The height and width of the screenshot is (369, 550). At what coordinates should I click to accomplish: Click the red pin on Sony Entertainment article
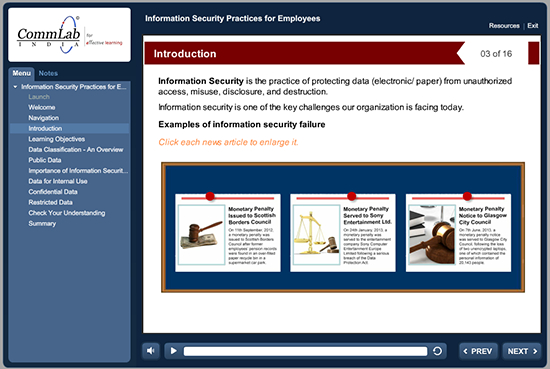[351, 196]
